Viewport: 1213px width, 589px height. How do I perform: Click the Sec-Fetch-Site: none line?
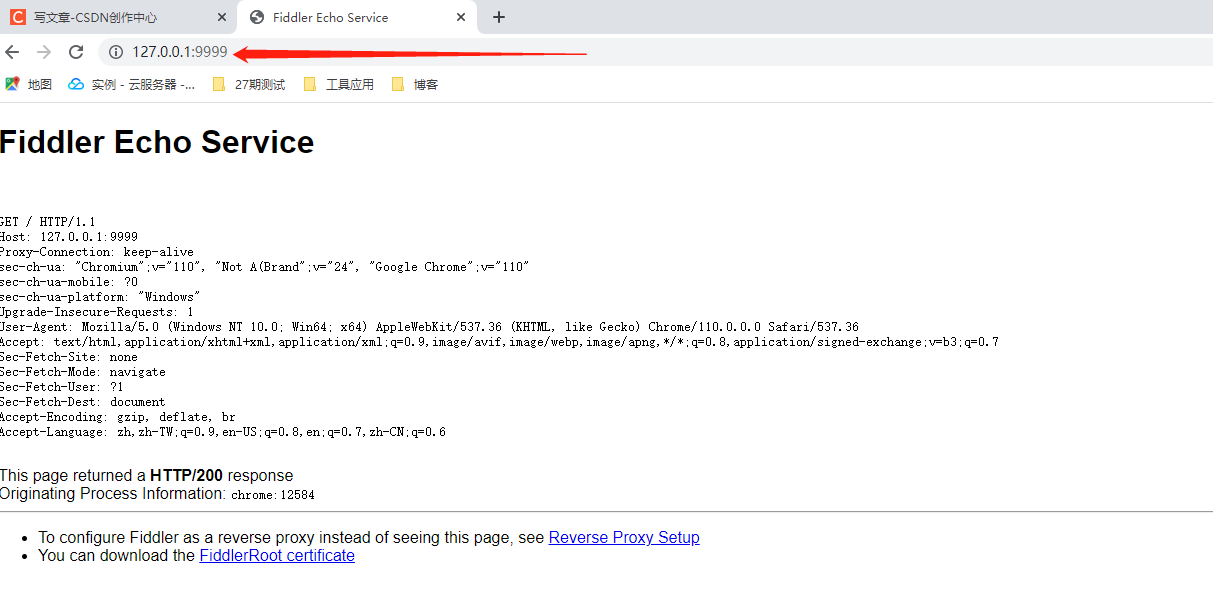69,357
